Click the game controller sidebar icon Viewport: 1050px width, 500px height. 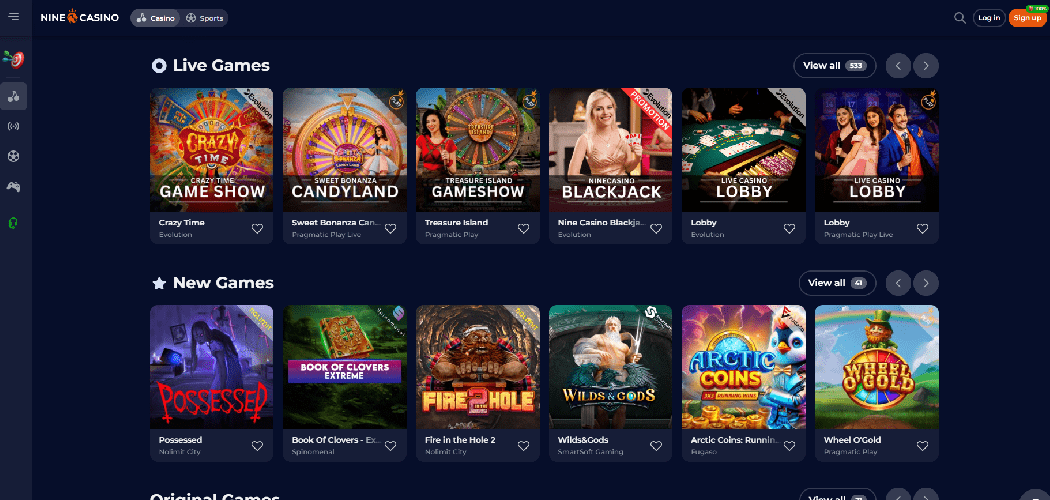click(x=13, y=187)
